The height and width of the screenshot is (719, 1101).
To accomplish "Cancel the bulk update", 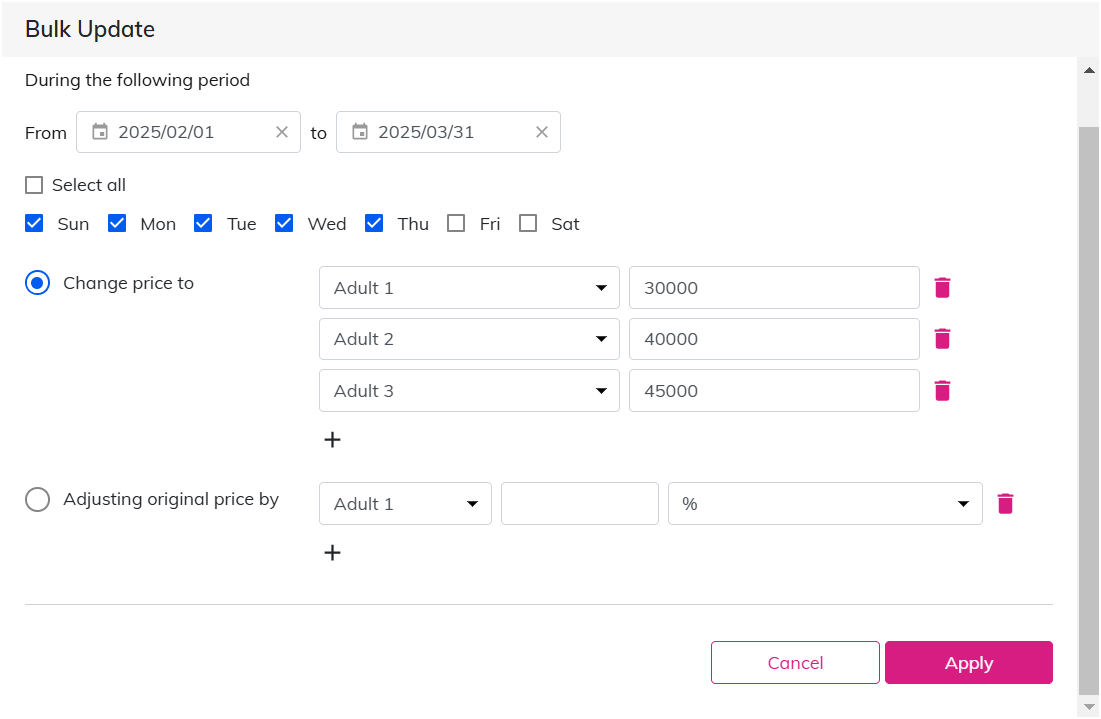I will pyautogui.click(x=795, y=662).
